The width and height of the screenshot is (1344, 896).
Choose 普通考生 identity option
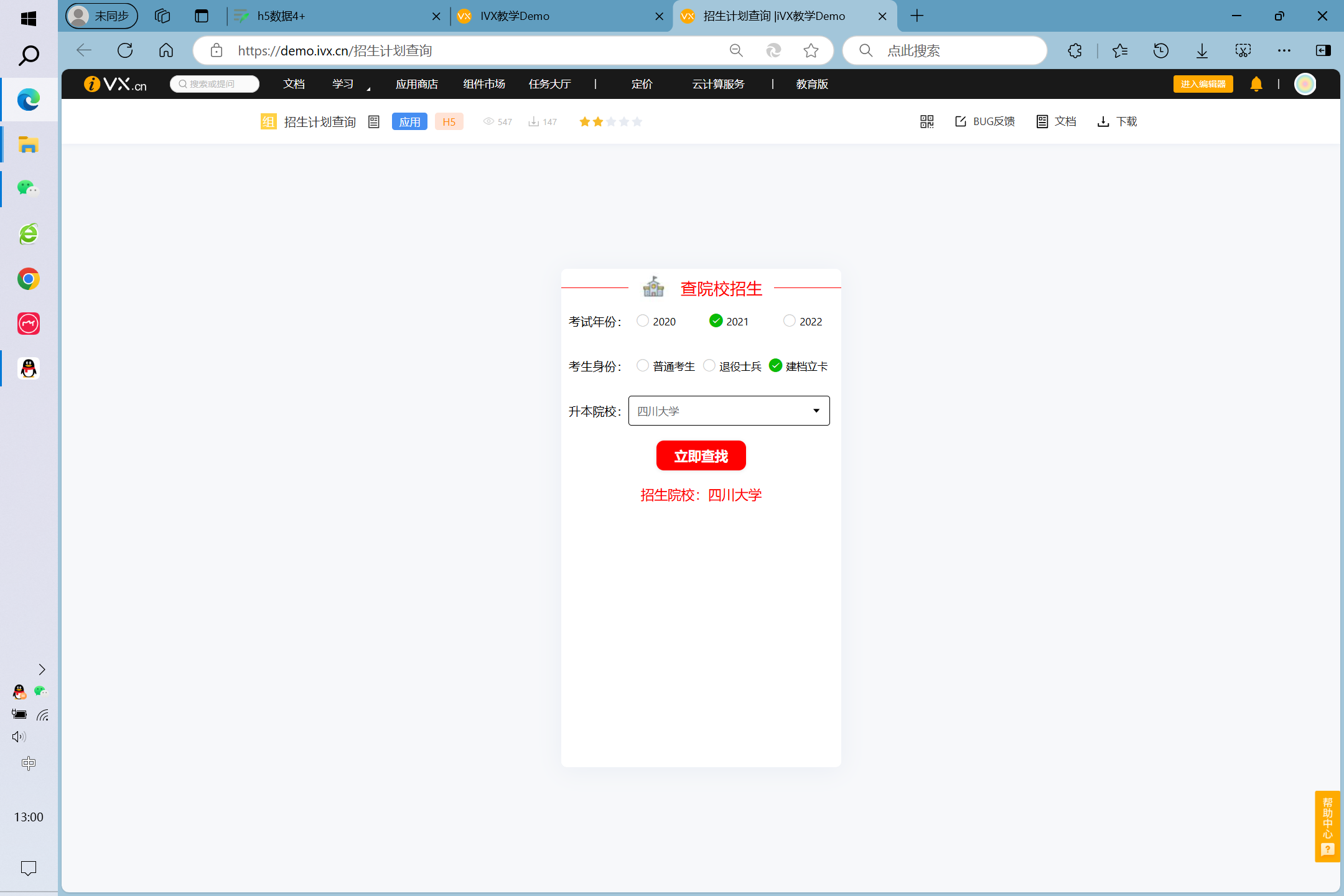[643, 365]
